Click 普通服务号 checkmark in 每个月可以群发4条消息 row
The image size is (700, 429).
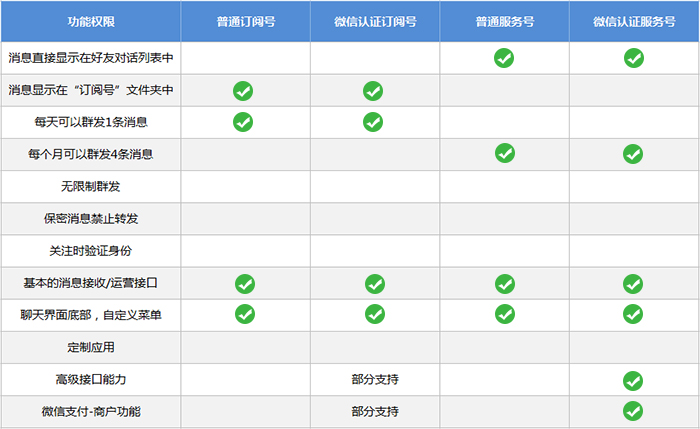[505, 153]
